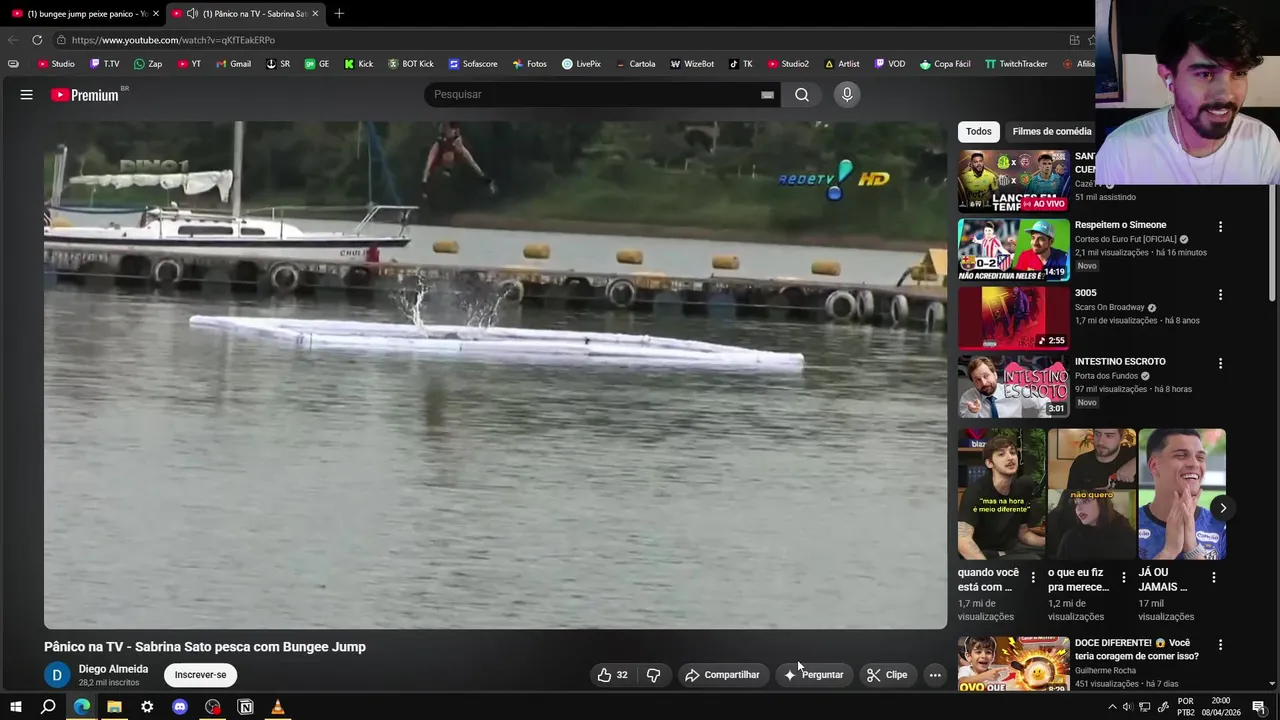Open the Zap bookmark
Image resolution: width=1280 pixels, height=720 pixels.
point(148,64)
